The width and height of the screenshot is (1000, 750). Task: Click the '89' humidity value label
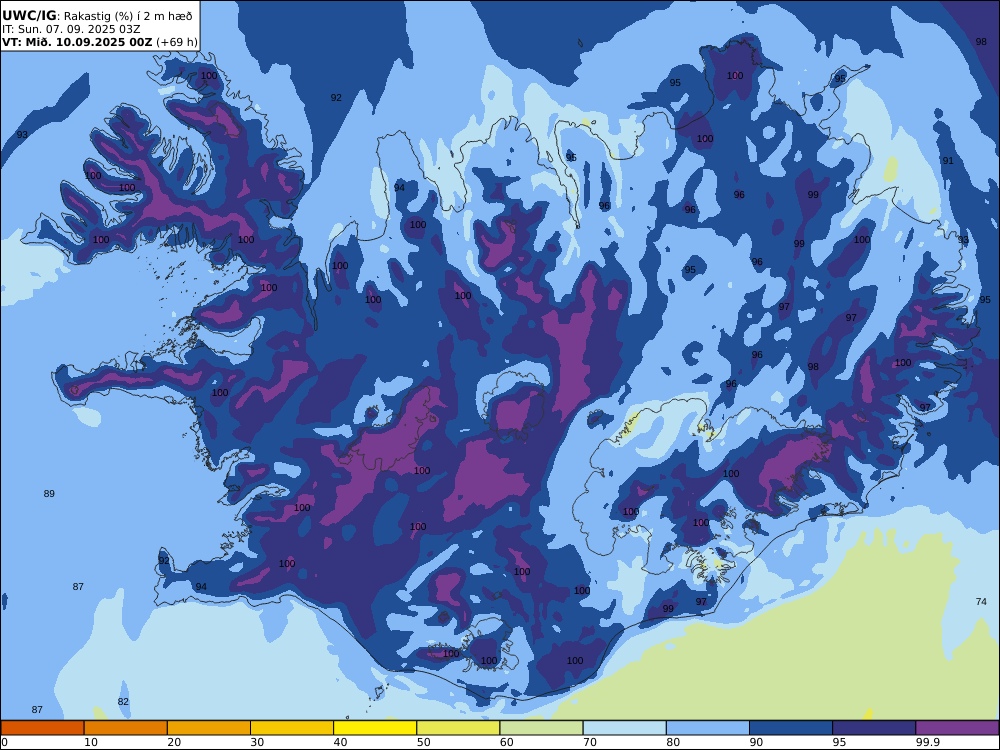pyautogui.click(x=49, y=494)
